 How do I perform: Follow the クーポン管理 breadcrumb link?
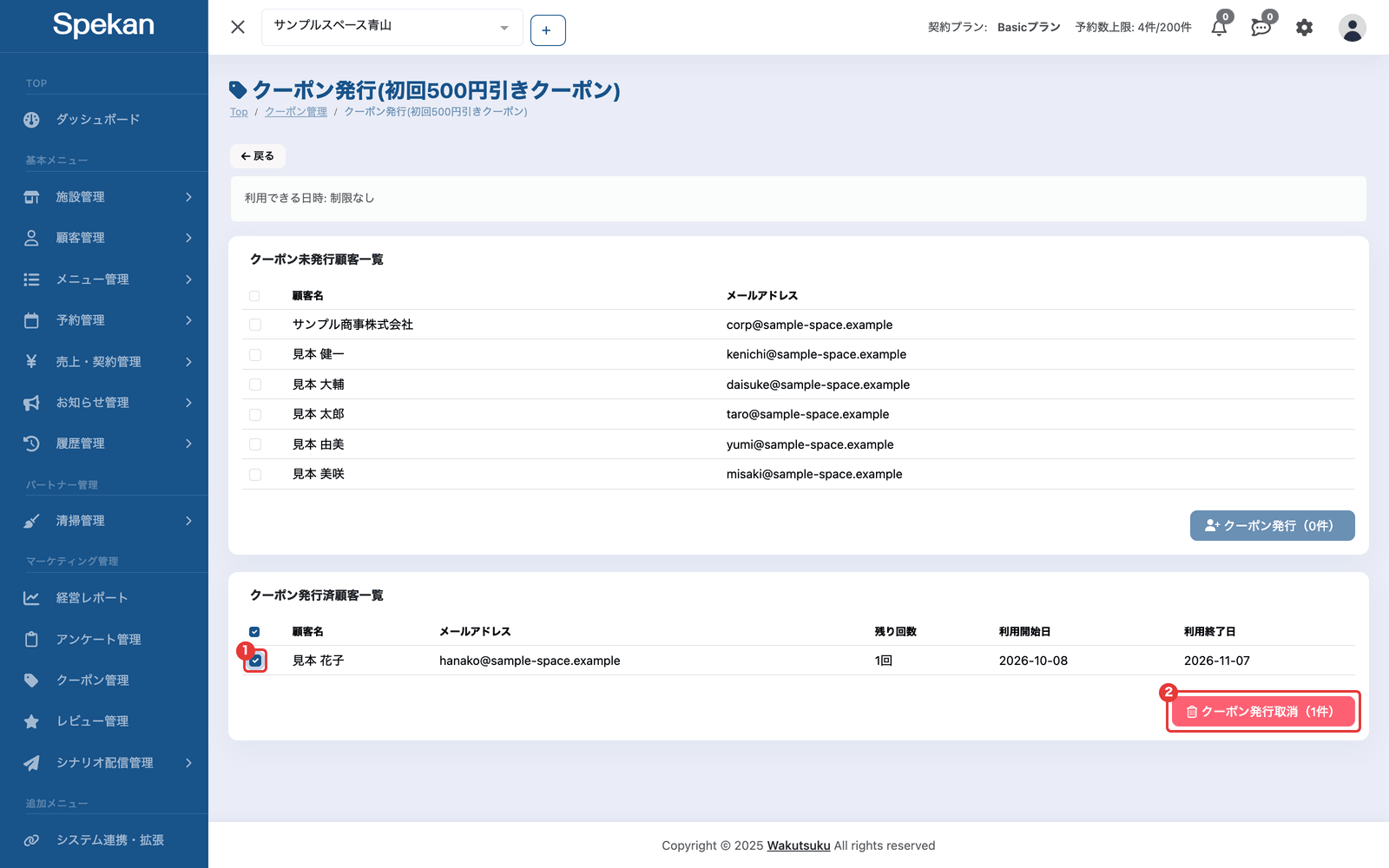[296, 112]
